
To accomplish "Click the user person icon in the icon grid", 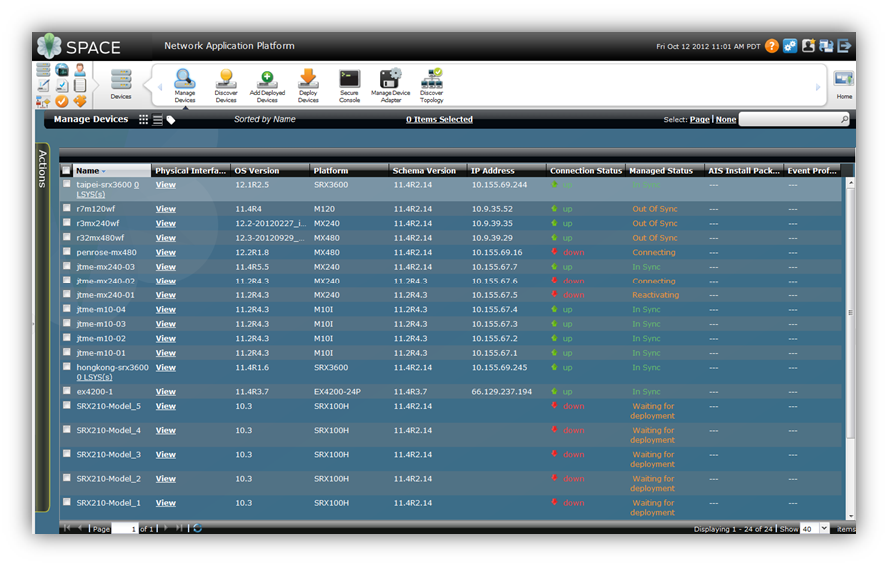I will pyautogui.click(x=80, y=70).
